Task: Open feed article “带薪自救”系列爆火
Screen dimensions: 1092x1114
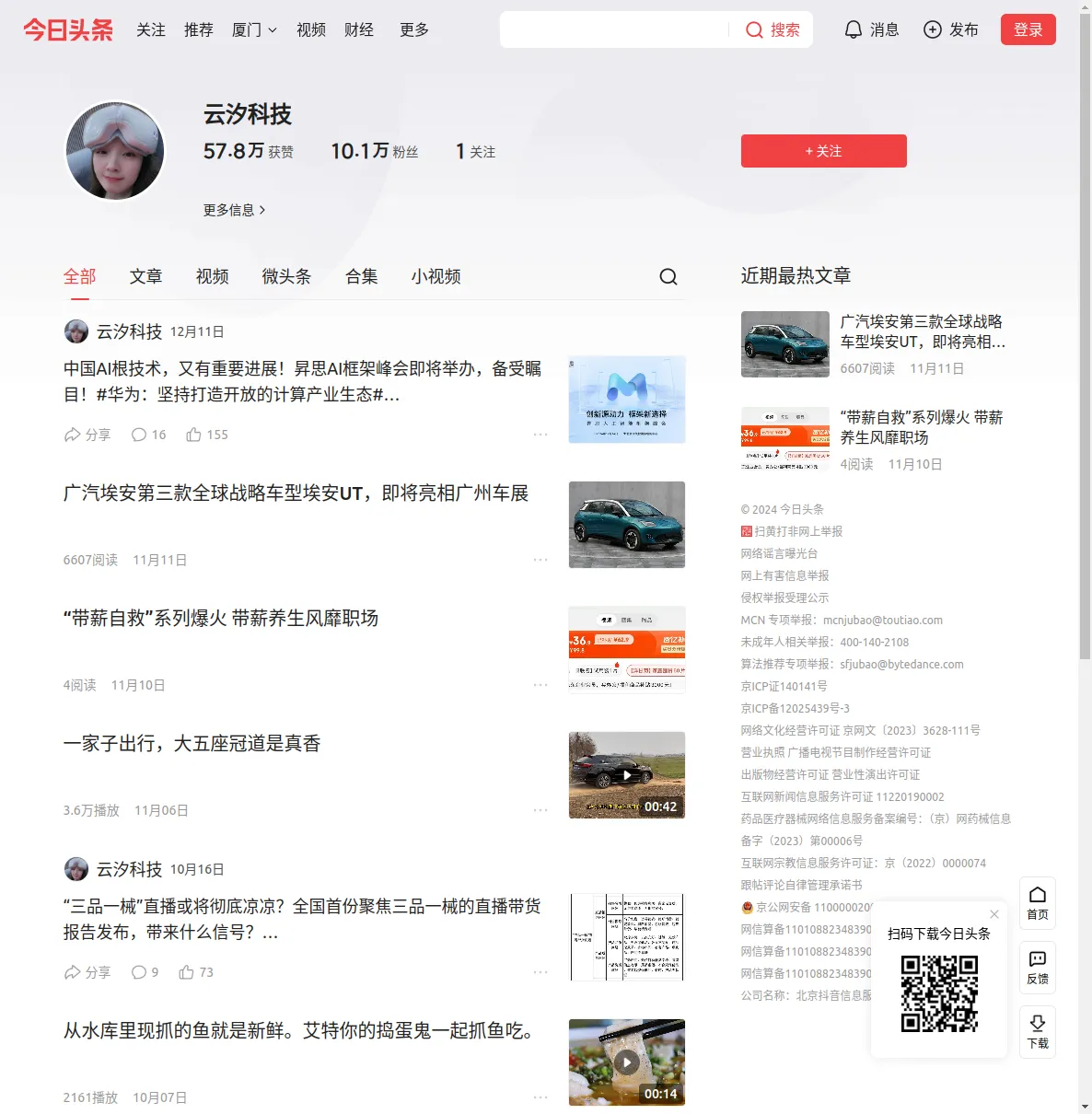Action: click(221, 619)
